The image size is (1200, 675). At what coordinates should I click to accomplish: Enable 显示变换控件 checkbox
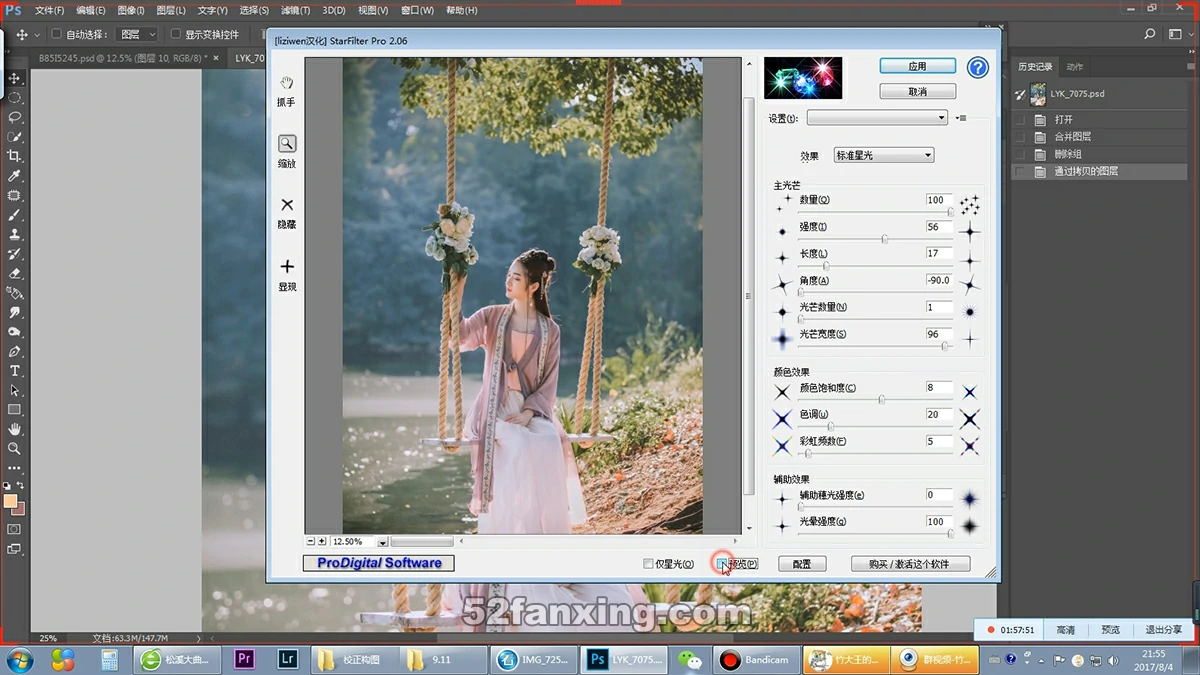tap(176, 34)
